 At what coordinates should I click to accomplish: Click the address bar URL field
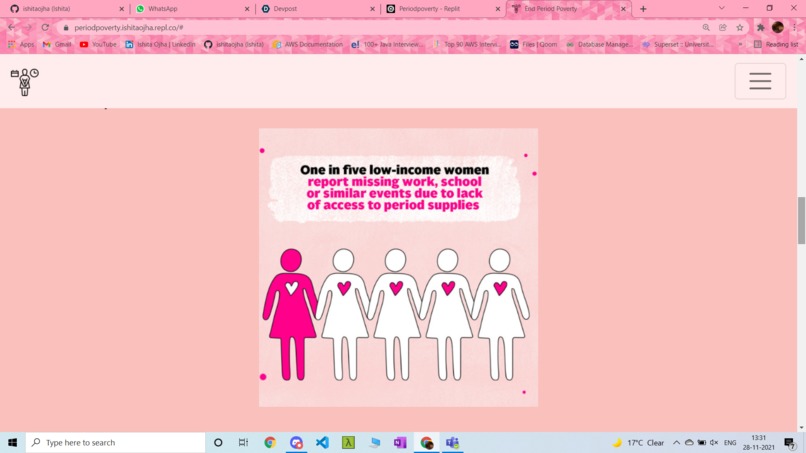(x=380, y=27)
